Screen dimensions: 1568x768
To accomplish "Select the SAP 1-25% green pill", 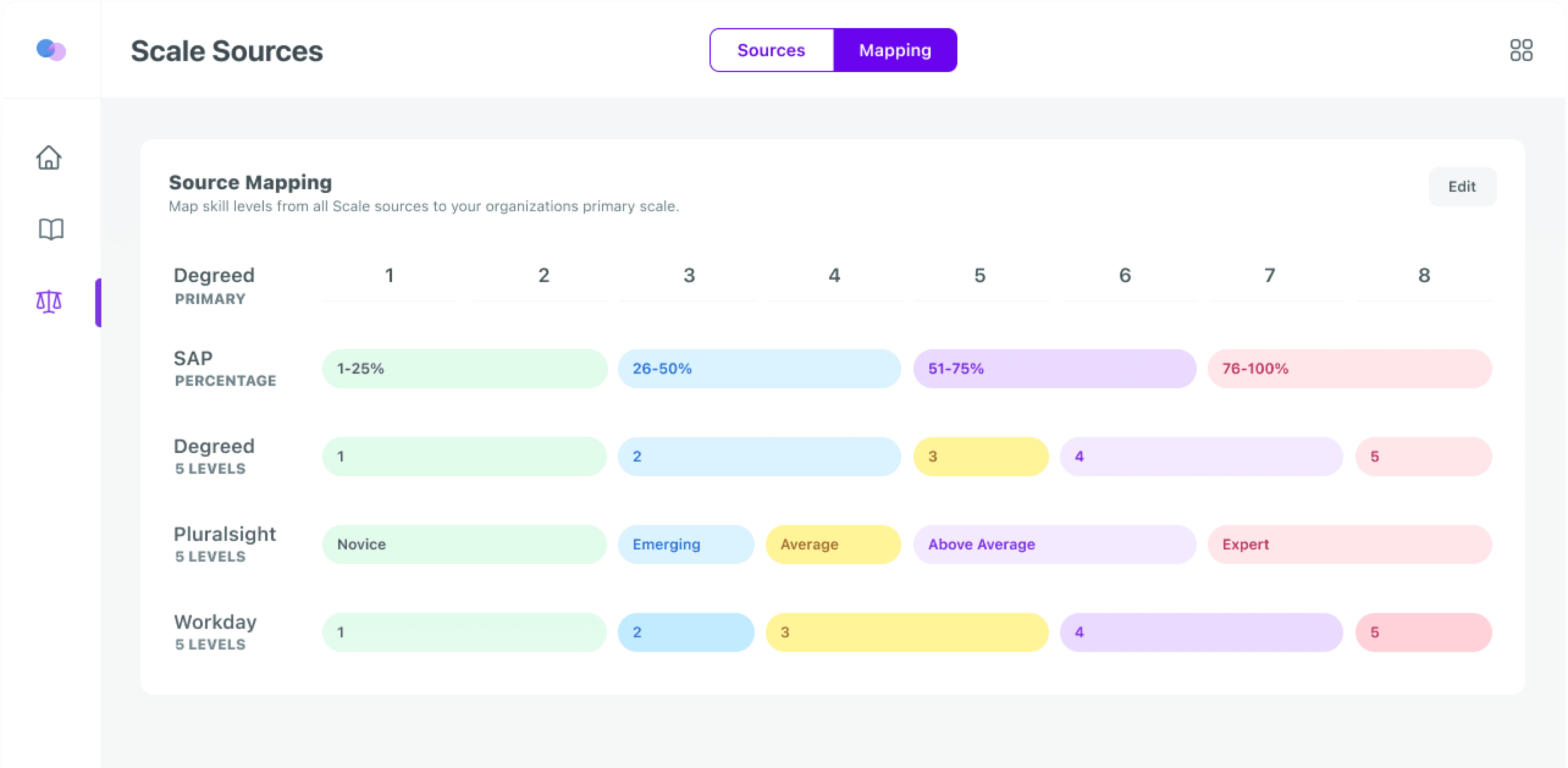I will tap(464, 368).
